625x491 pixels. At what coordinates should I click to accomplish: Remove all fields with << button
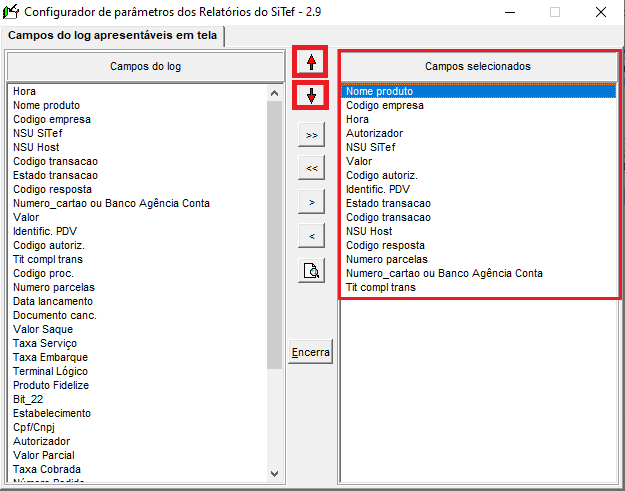click(x=311, y=168)
